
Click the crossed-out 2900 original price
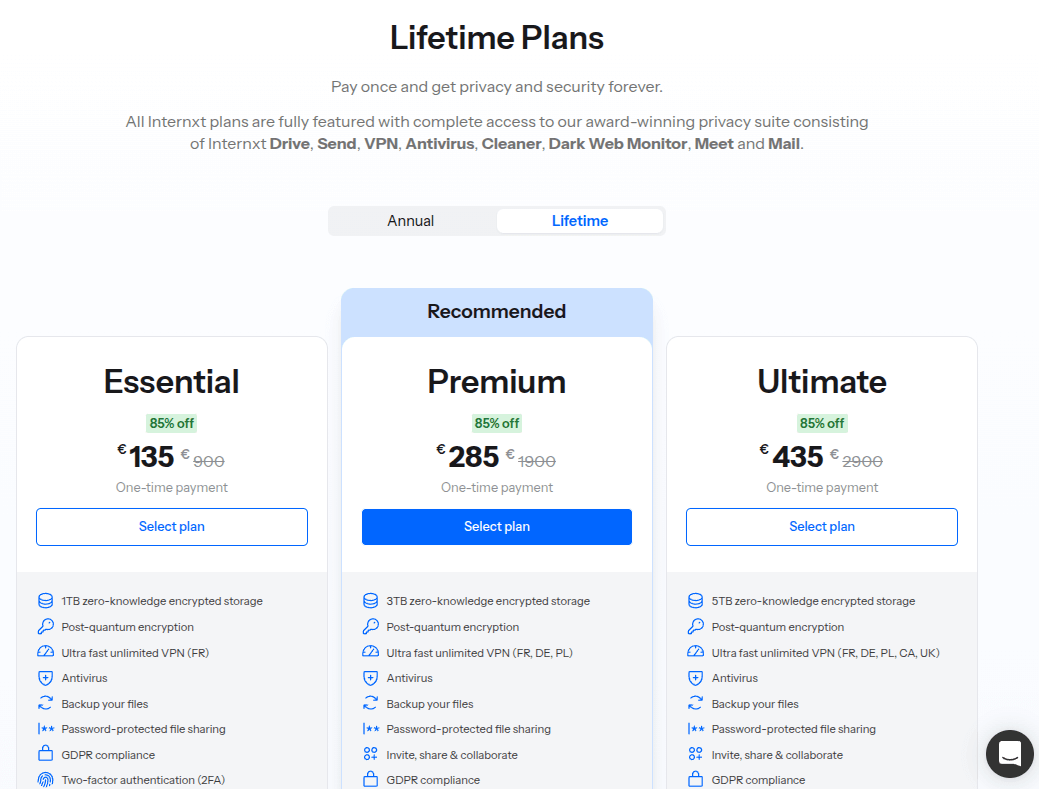pyautogui.click(x=863, y=461)
